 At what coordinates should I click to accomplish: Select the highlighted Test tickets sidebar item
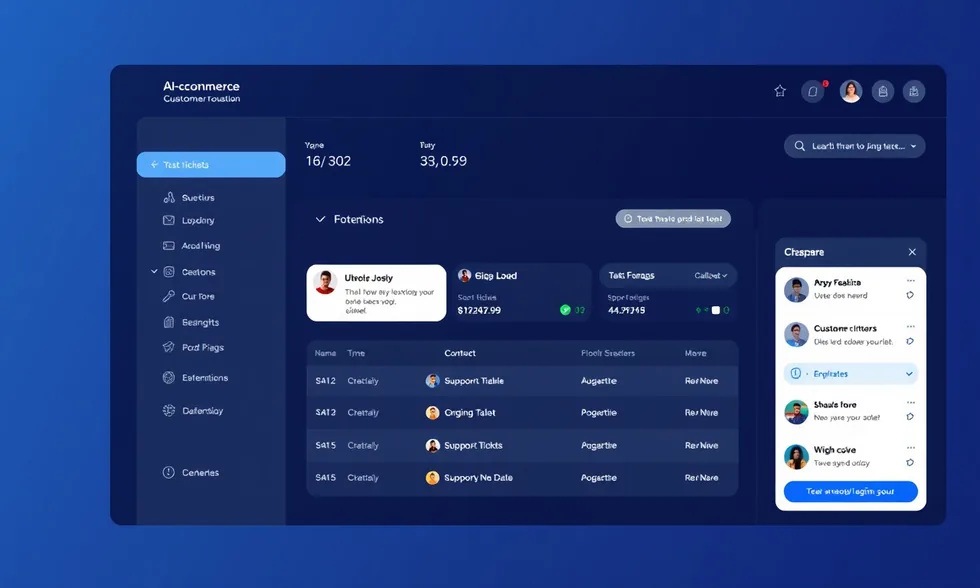point(211,165)
